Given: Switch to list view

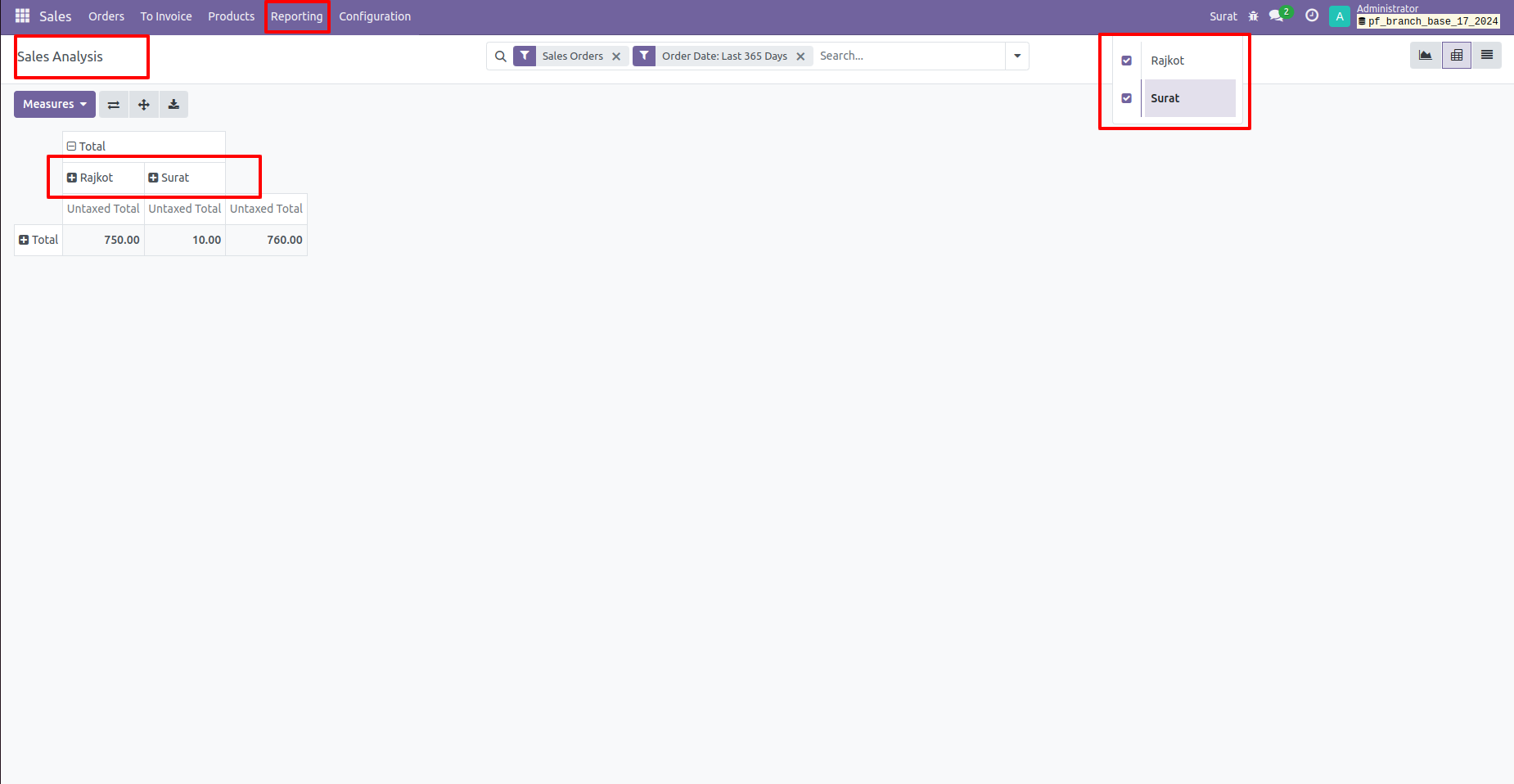Looking at the screenshot, I should tap(1486, 56).
